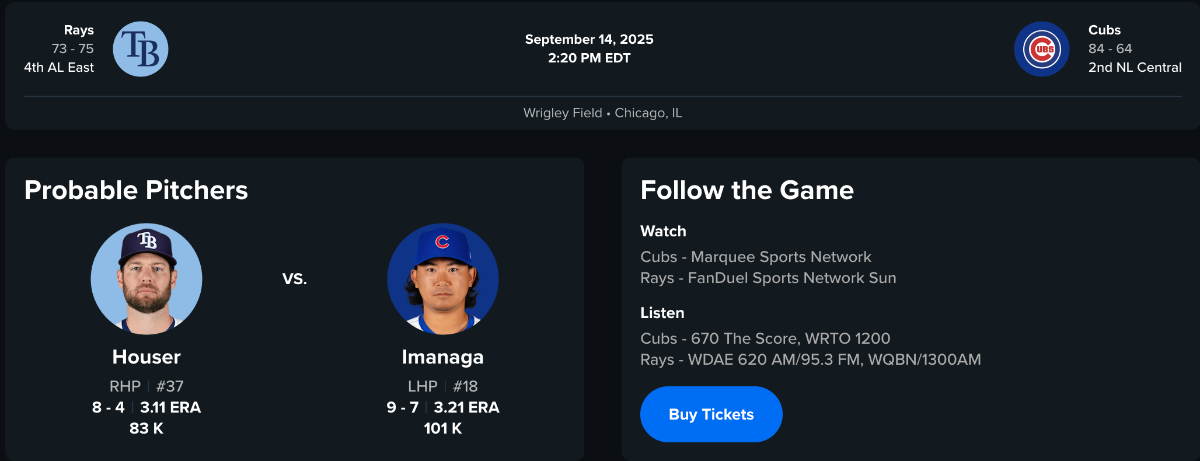Click the Houser pitcher name

click(x=146, y=357)
